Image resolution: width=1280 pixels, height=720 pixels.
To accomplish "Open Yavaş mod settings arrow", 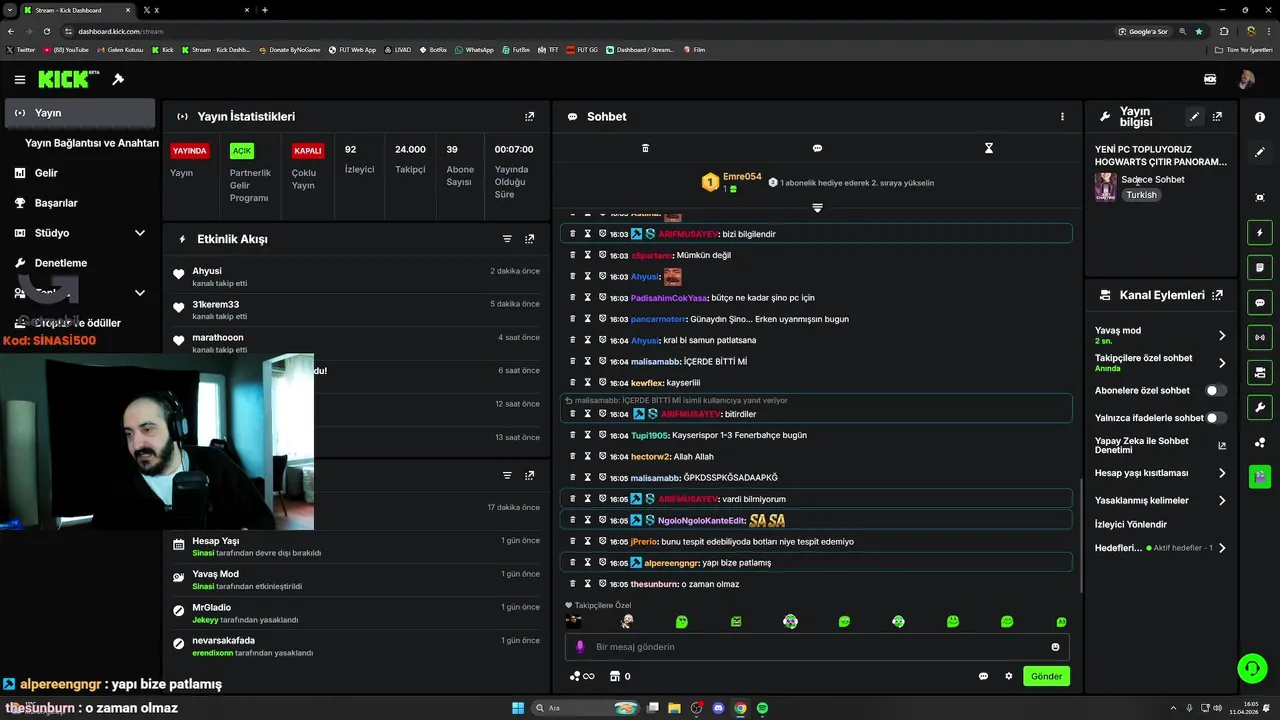I will tap(1222, 336).
